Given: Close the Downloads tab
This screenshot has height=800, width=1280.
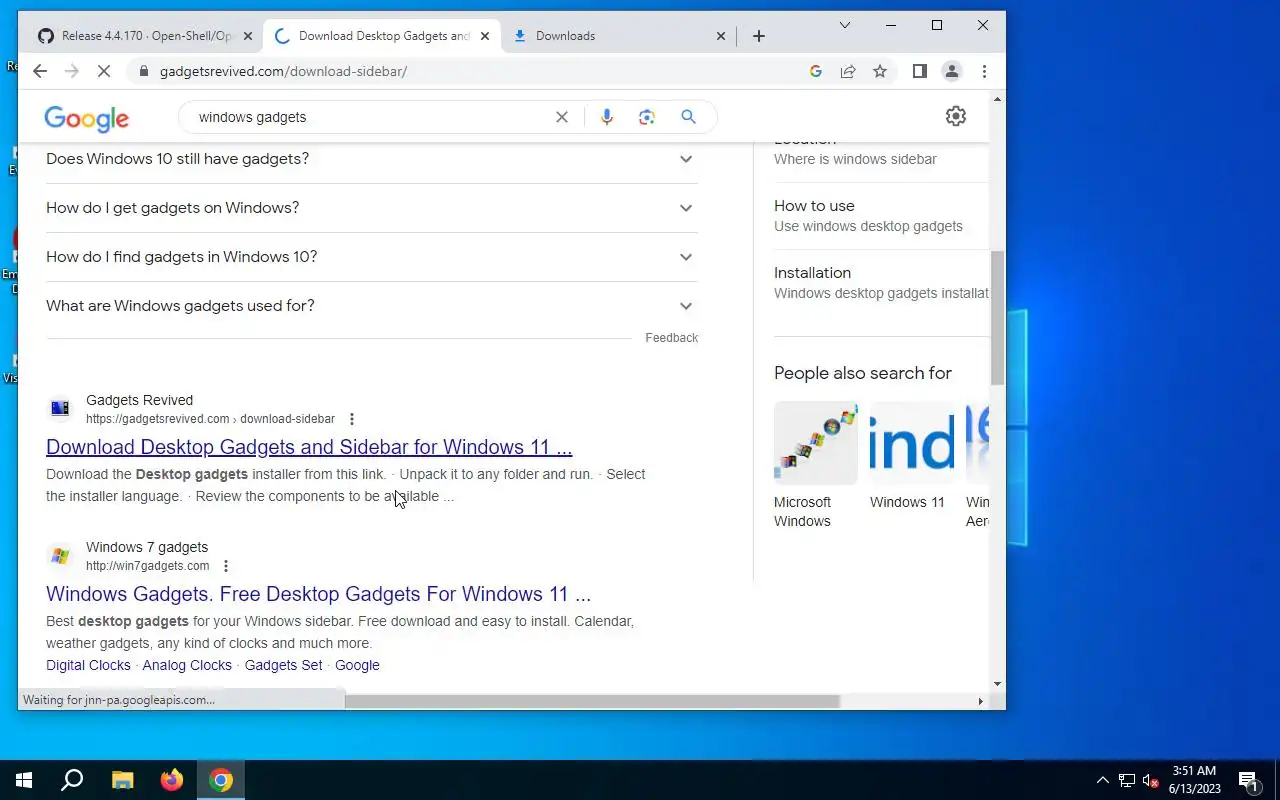Looking at the screenshot, I should (x=721, y=36).
